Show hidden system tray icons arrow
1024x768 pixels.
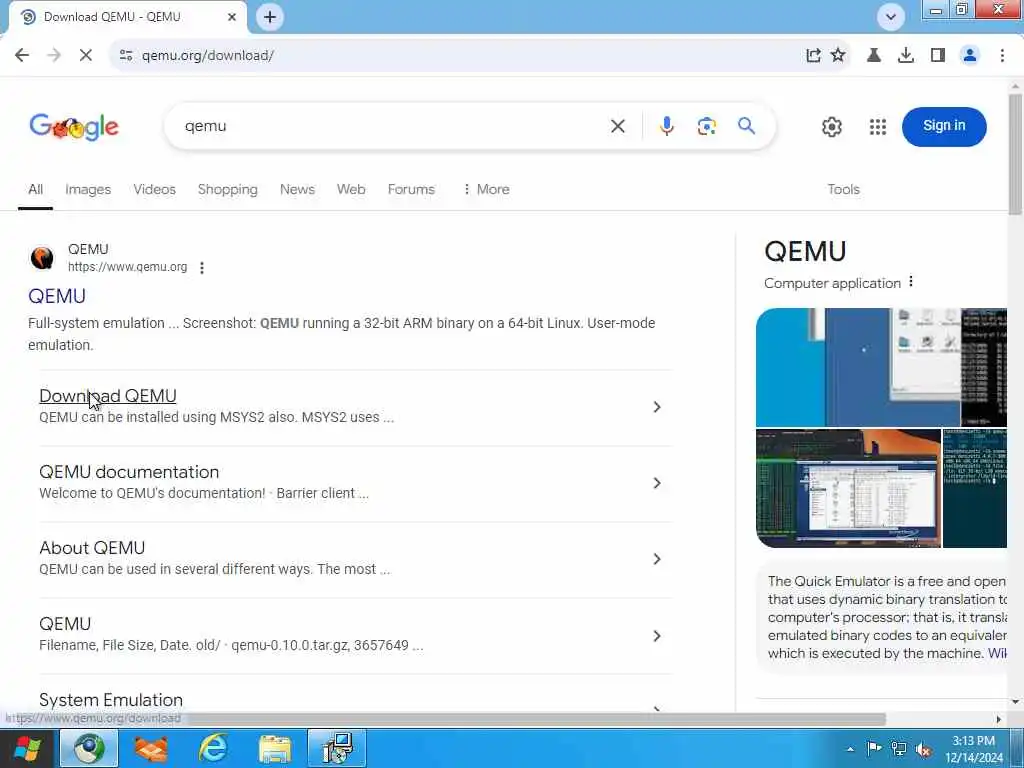click(x=850, y=749)
